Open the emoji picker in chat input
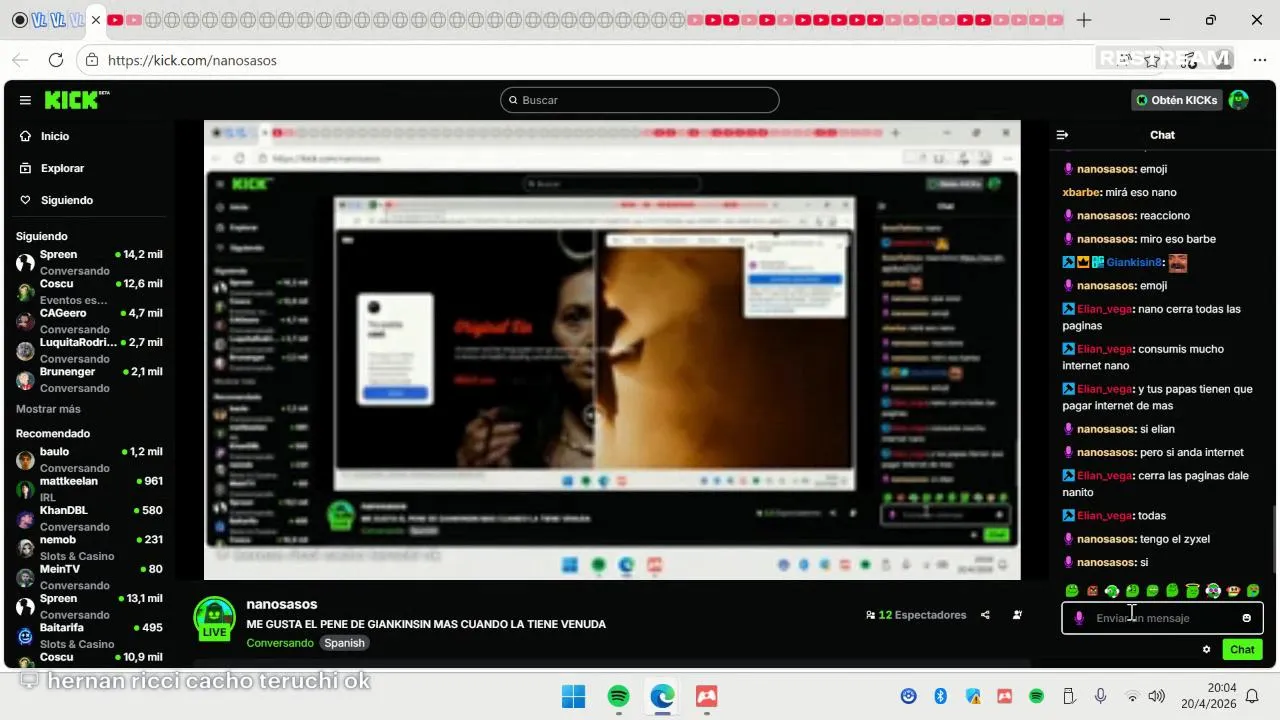1280x720 pixels. pyautogui.click(x=1246, y=618)
